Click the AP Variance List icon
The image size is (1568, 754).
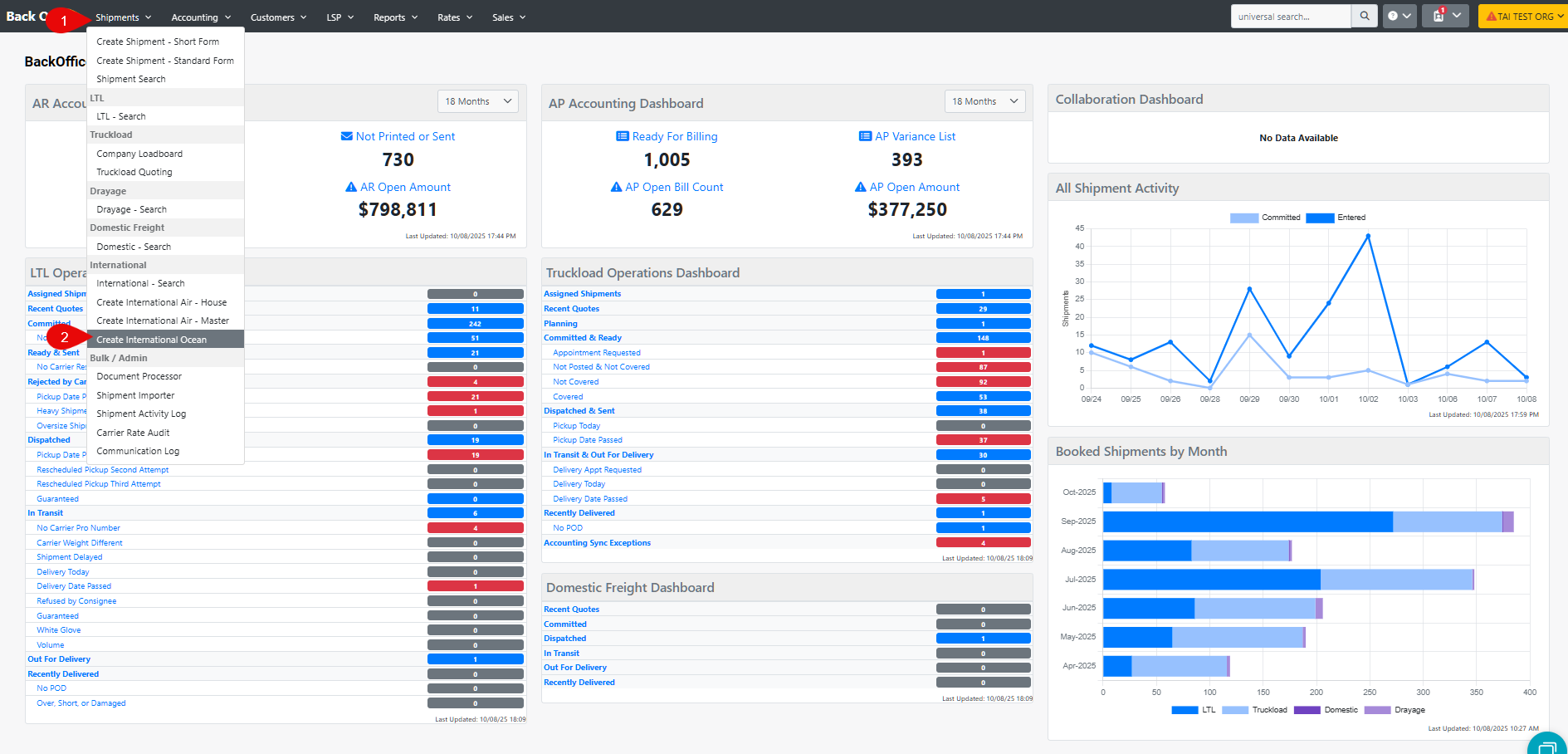(865, 136)
